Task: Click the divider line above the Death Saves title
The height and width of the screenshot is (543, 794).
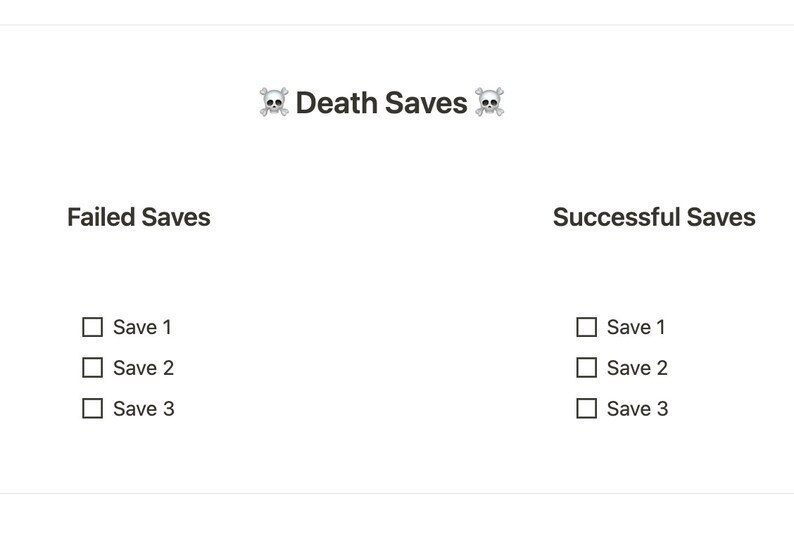Action: click(x=397, y=24)
